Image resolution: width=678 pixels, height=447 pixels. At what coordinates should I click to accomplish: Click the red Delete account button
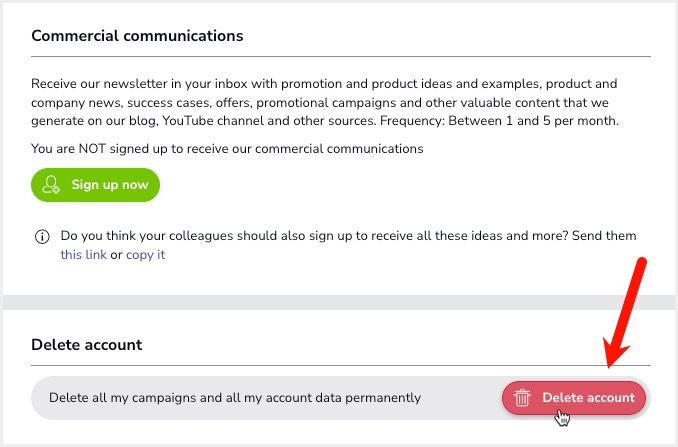pyautogui.click(x=574, y=398)
